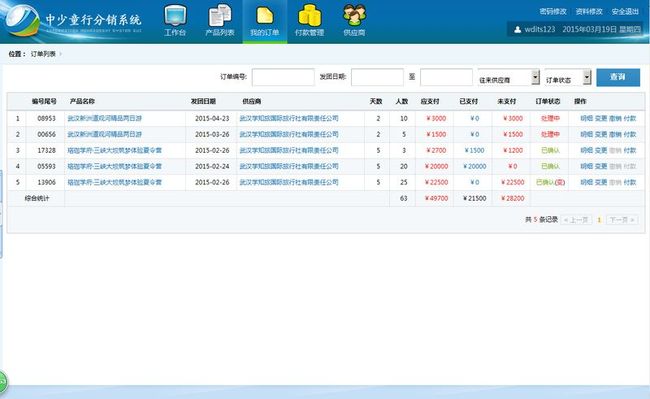Click 变更 change for order 17328
This screenshot has height=399, width=650.
coord(601,150)
